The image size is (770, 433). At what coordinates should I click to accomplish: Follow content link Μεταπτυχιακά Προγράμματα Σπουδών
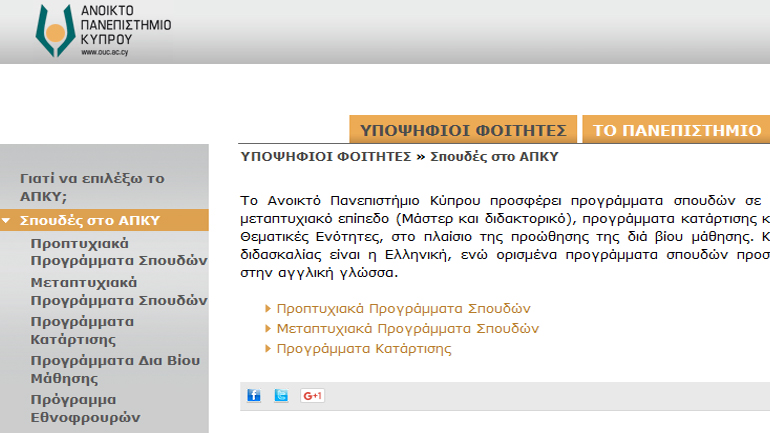[x=408, y=328]
